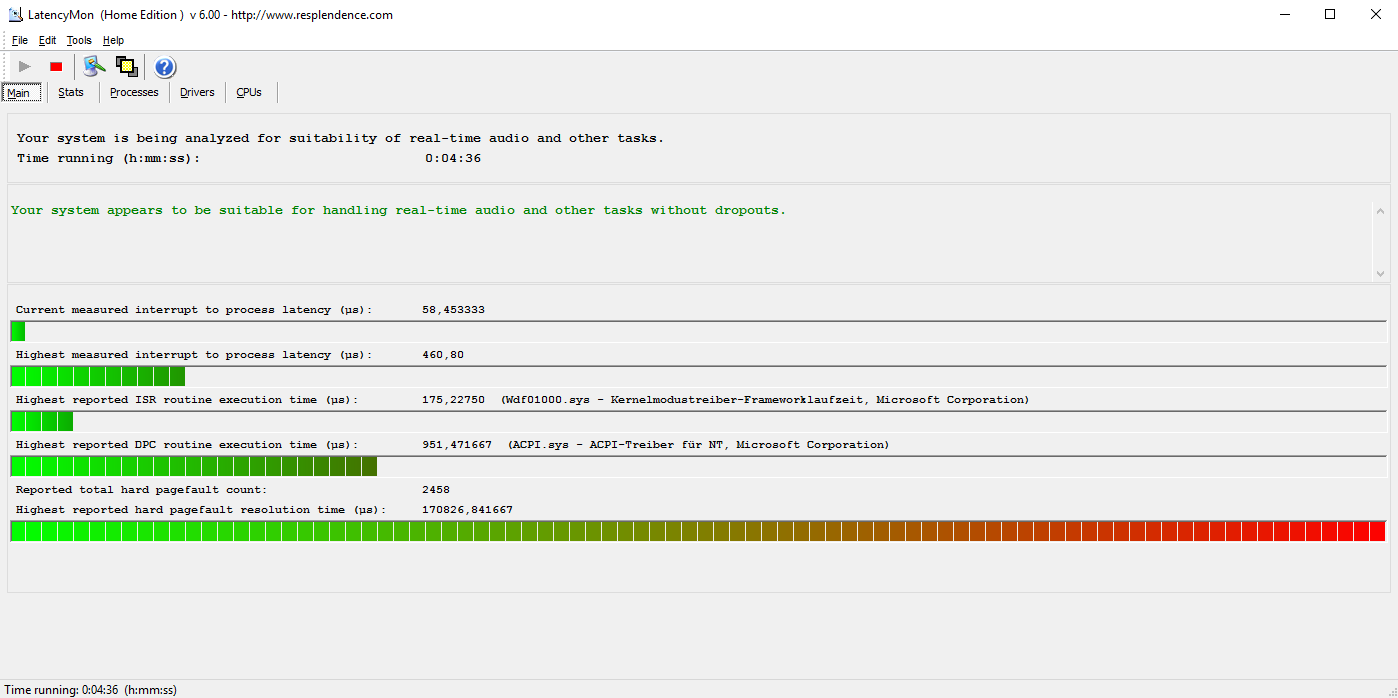
Task: Open the File menu
Action: point(20,41)
